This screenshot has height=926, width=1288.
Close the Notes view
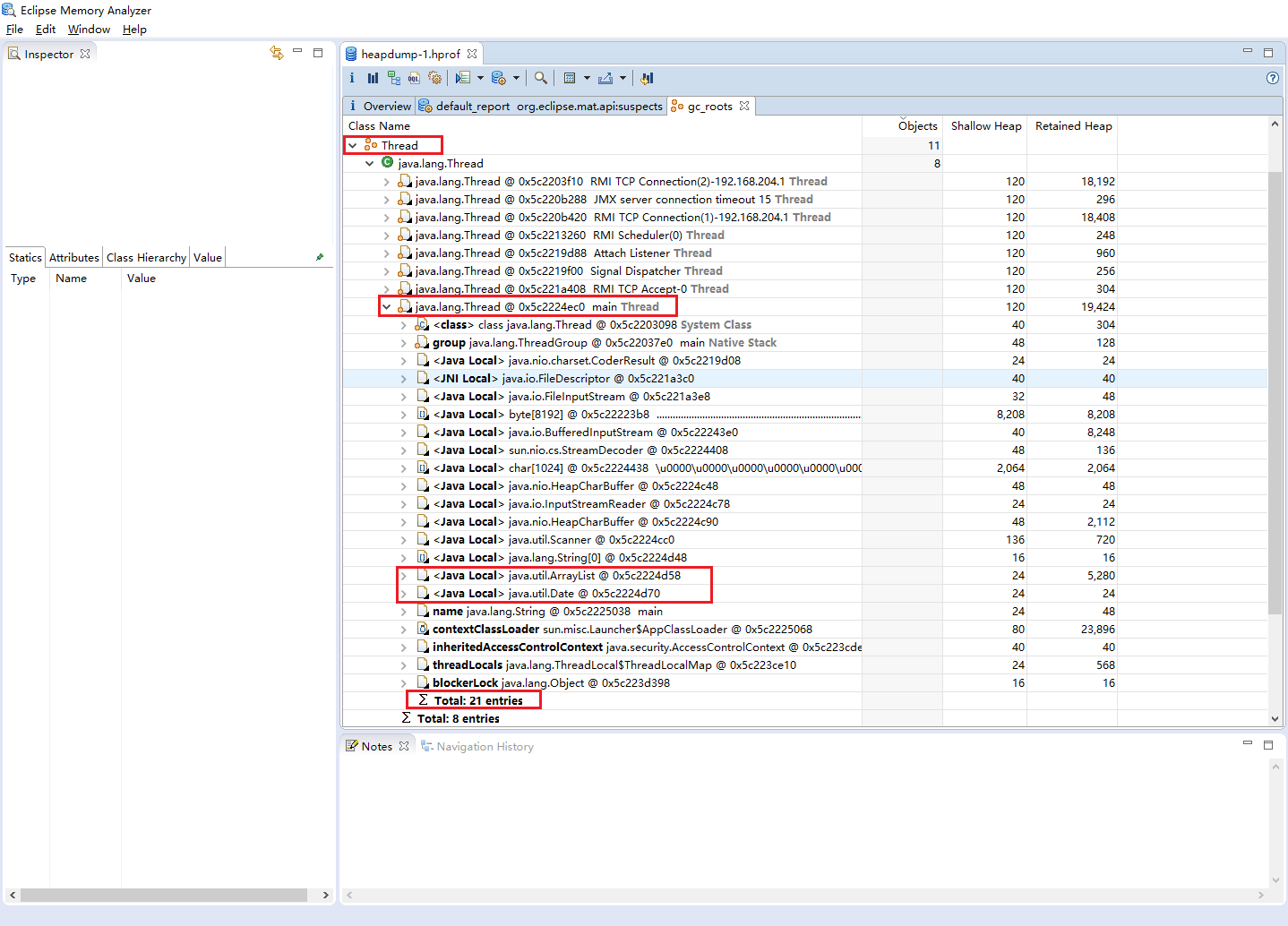click(404, 746)
